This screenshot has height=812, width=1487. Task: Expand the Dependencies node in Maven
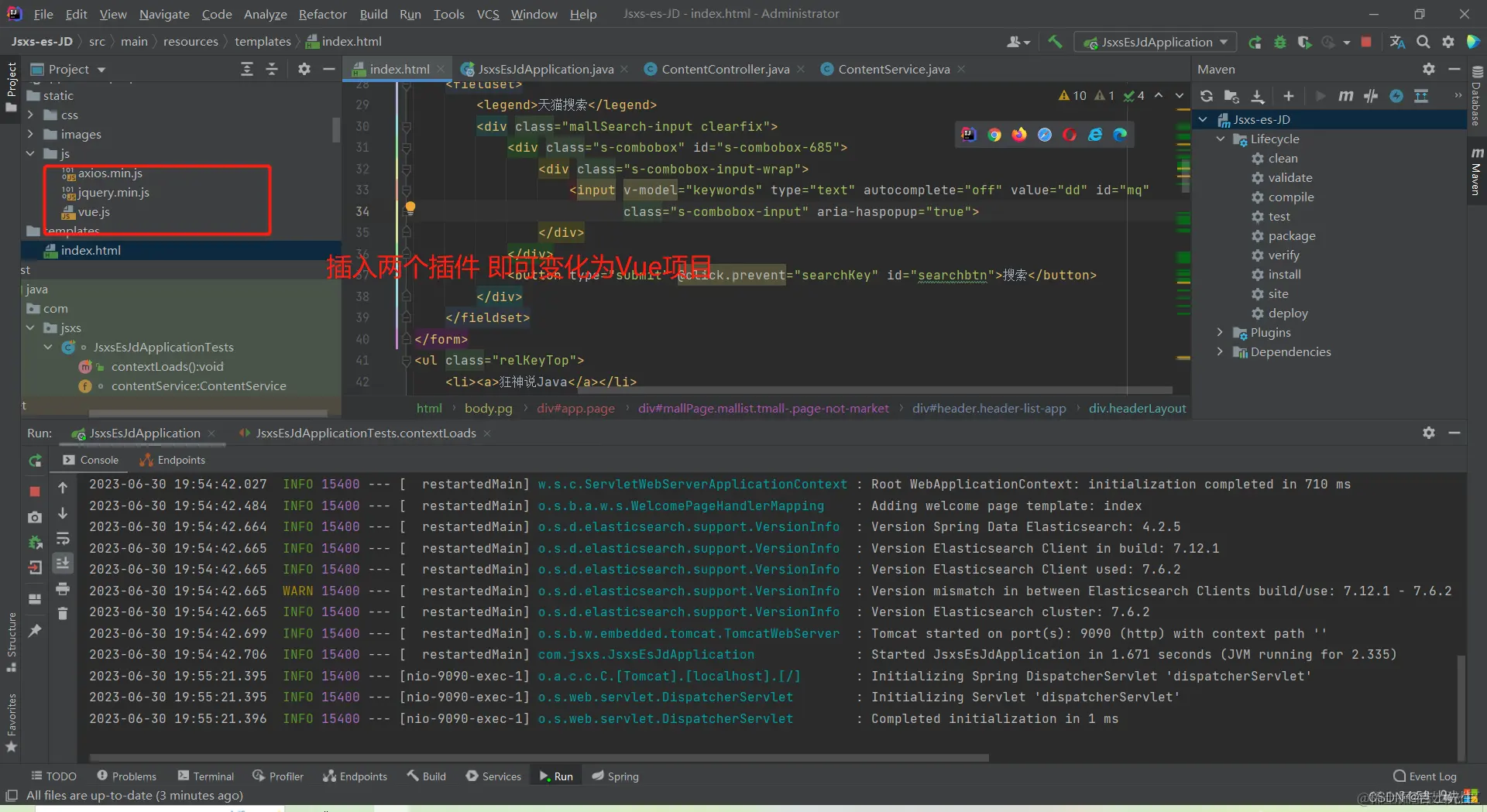[x=1221, y=351]
